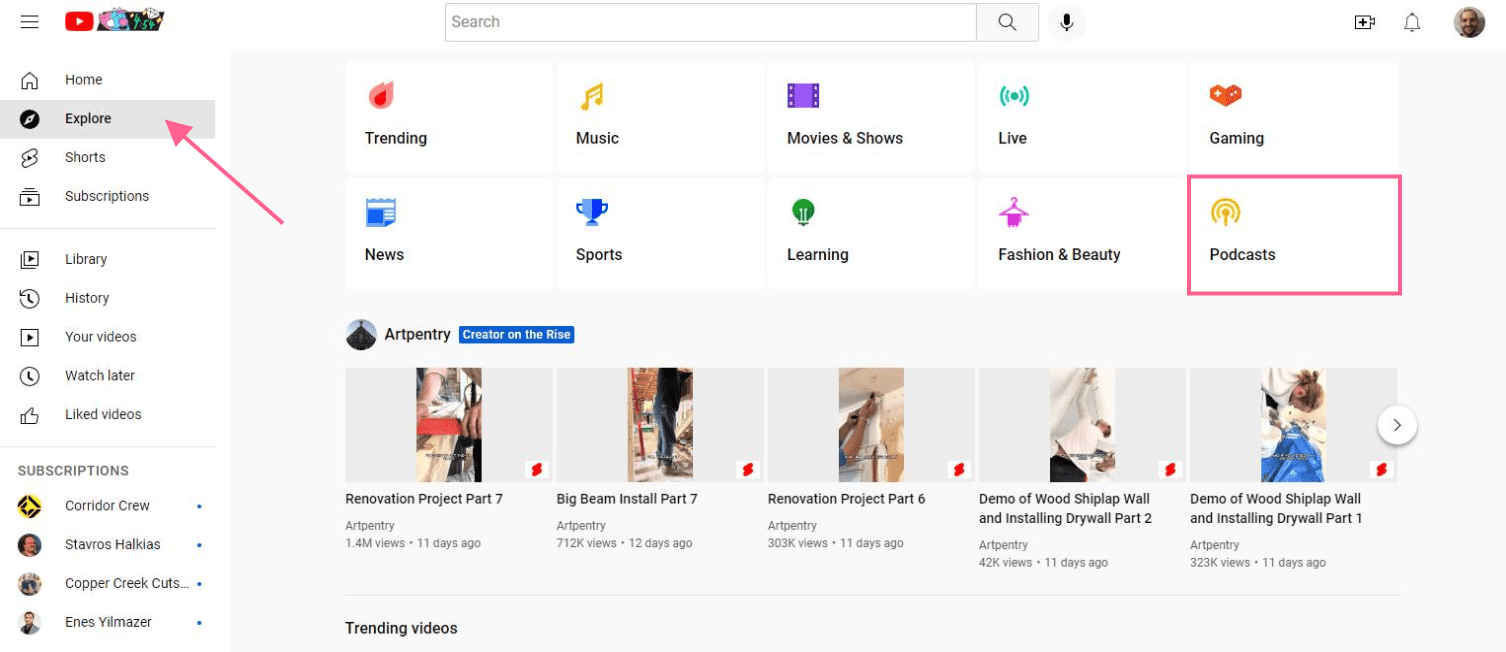Open History in the sidebar
This screenshot has height=652, width=1506.
[107, 299]
